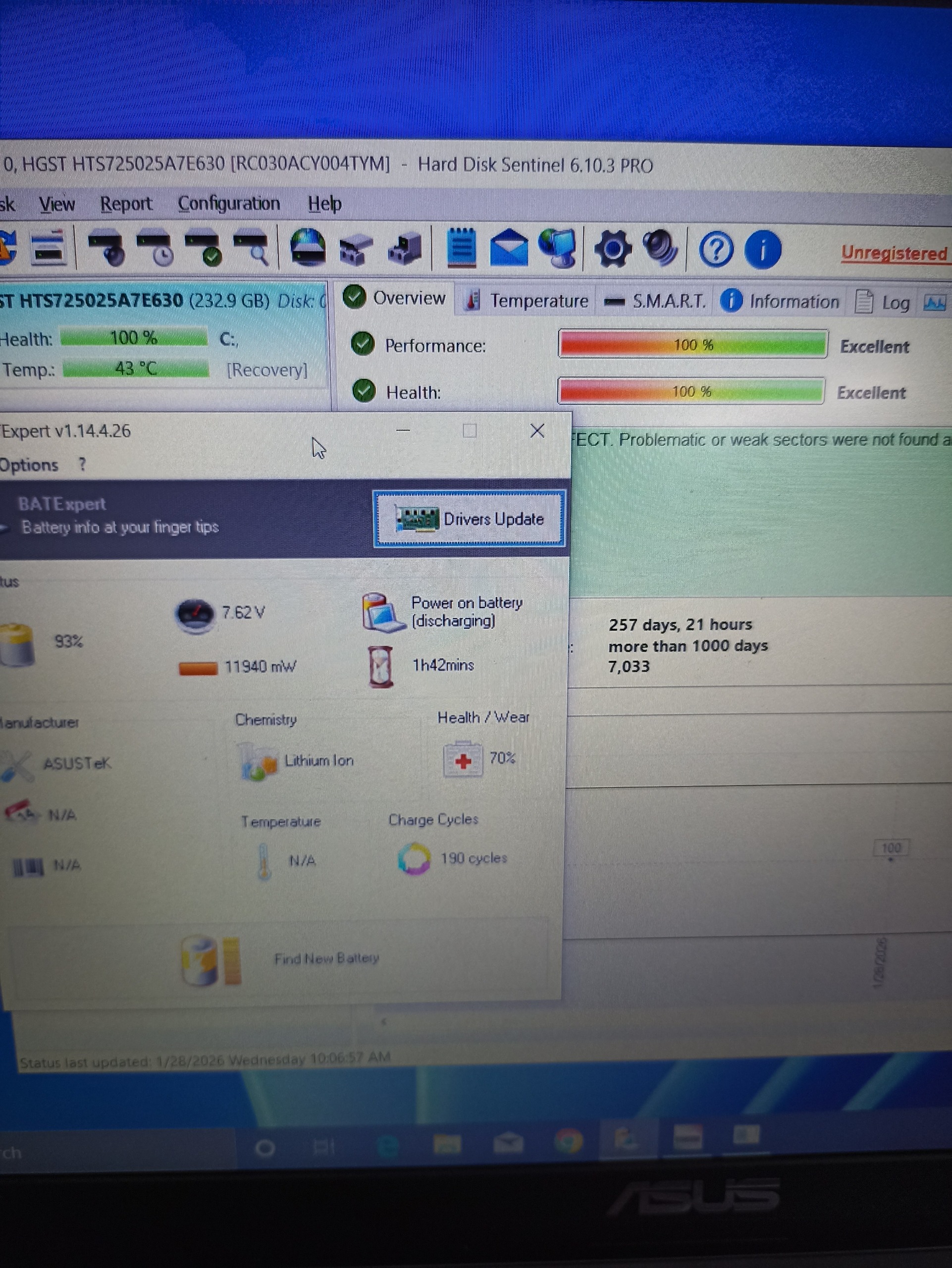952x1268 pixels.
Task: Click the disk with clock toolbar icon
Action: [155, 248]
